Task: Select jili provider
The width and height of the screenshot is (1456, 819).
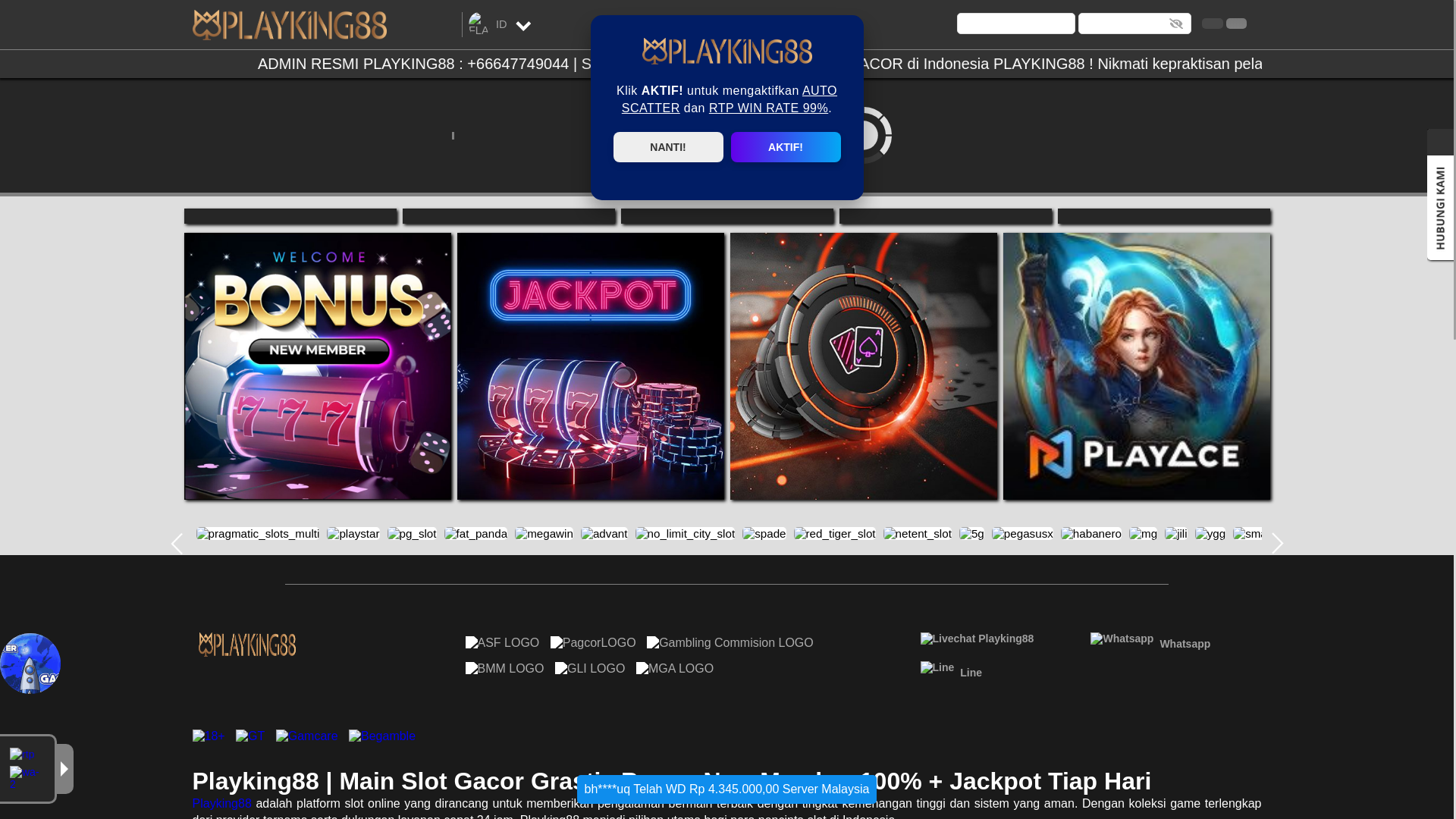Action: tap(1176, 534)
